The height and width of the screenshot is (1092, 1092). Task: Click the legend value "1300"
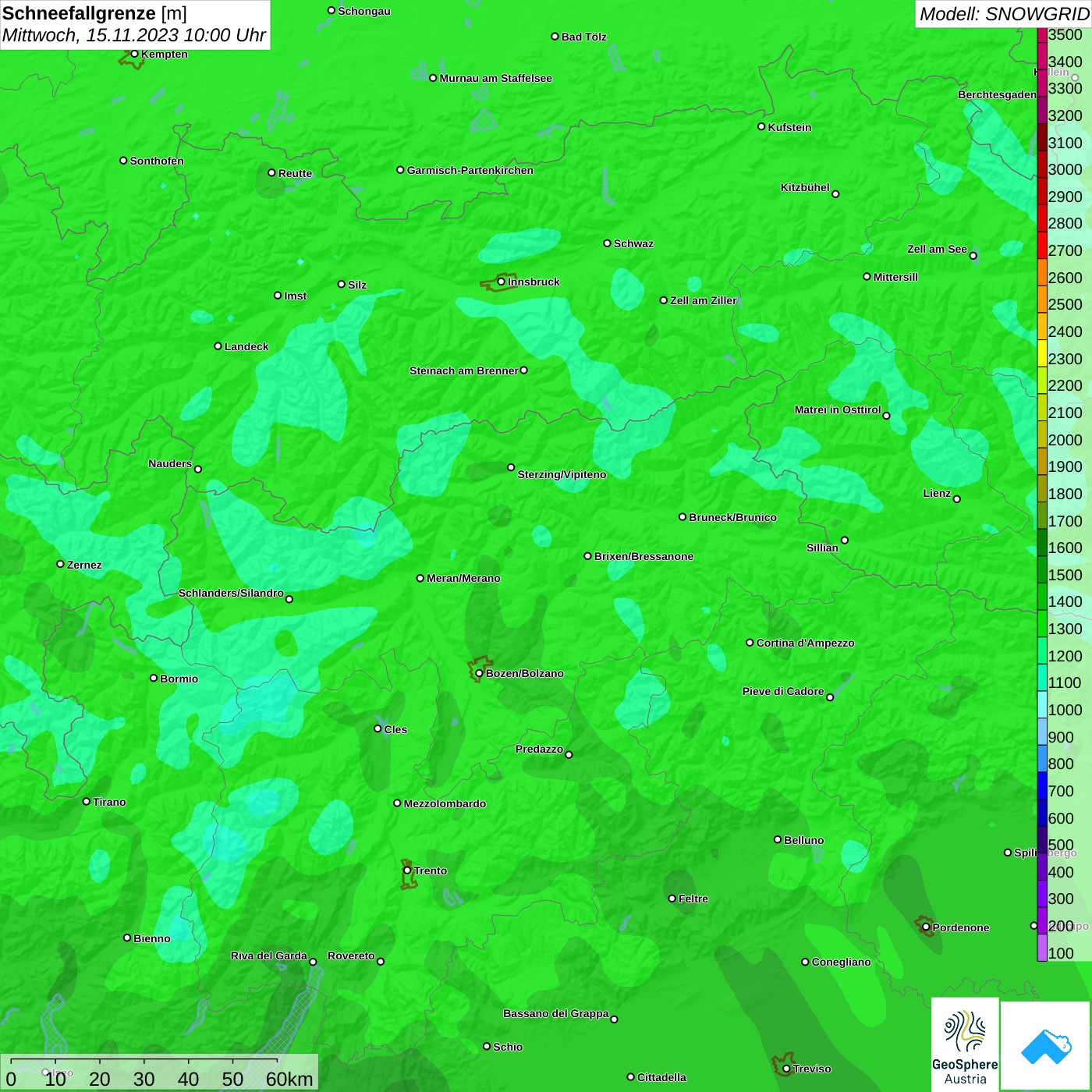pyautogui.click(x=1065, y=629)
